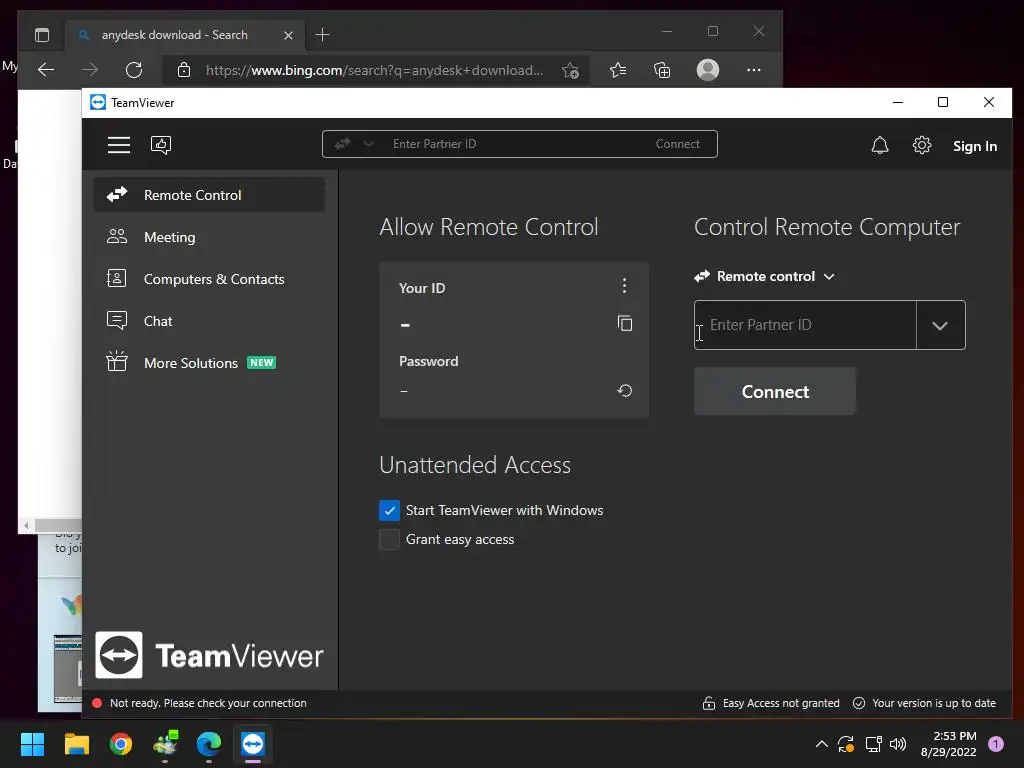Open TeamViewer settings gear
The width and height of the screenshot is (1024, 768).
click(921, 145)
